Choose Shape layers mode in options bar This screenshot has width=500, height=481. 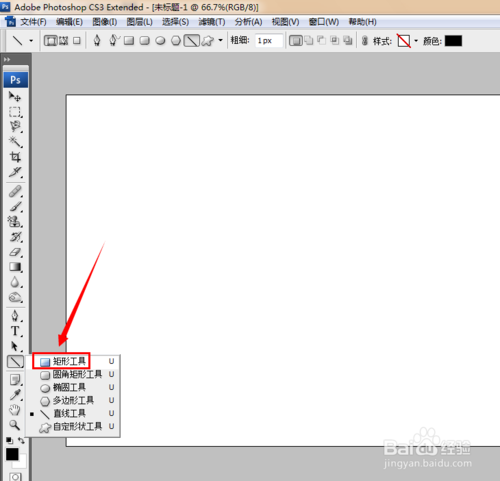click(51, 41)
